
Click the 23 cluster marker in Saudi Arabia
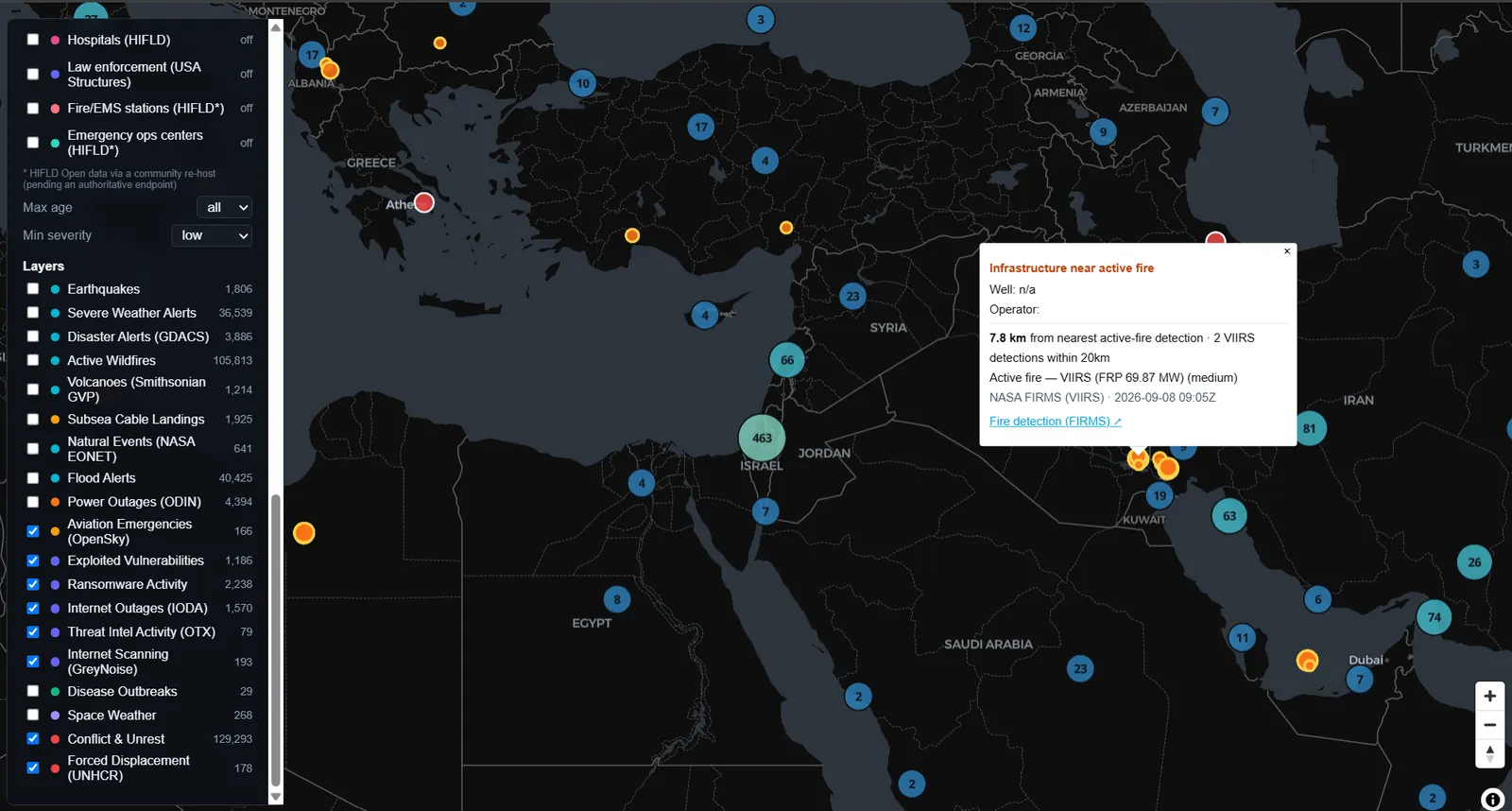(1080, 668)
